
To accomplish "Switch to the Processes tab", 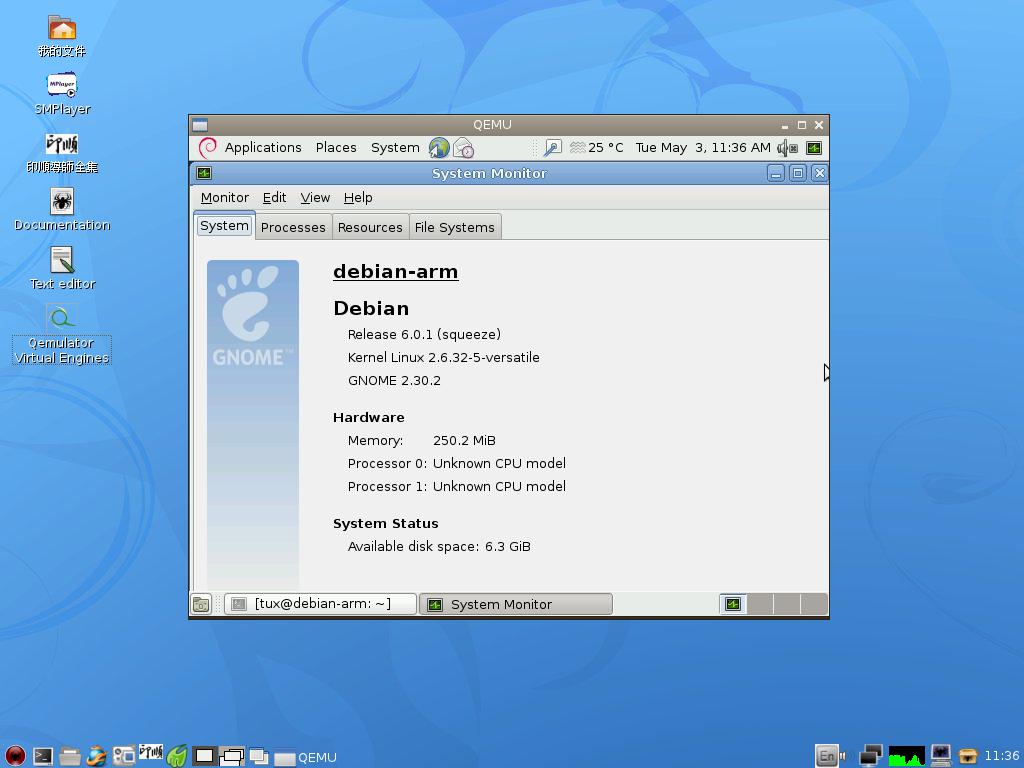I will click(x=293, y=227).
